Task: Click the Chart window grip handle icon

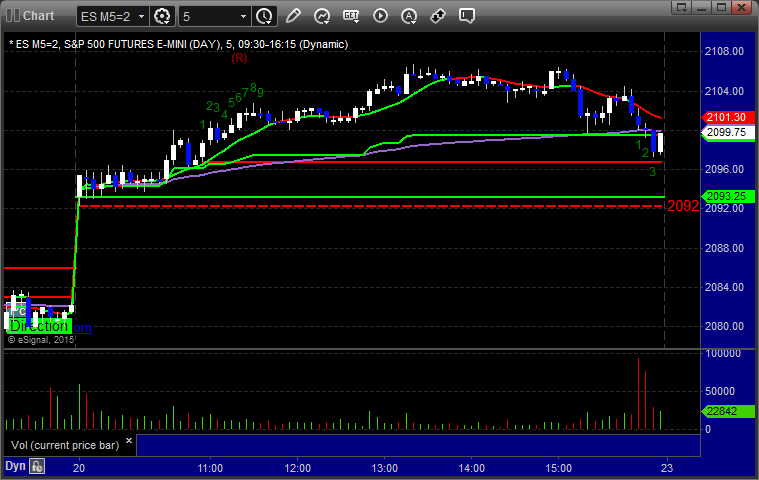Action: coord(13,15)
